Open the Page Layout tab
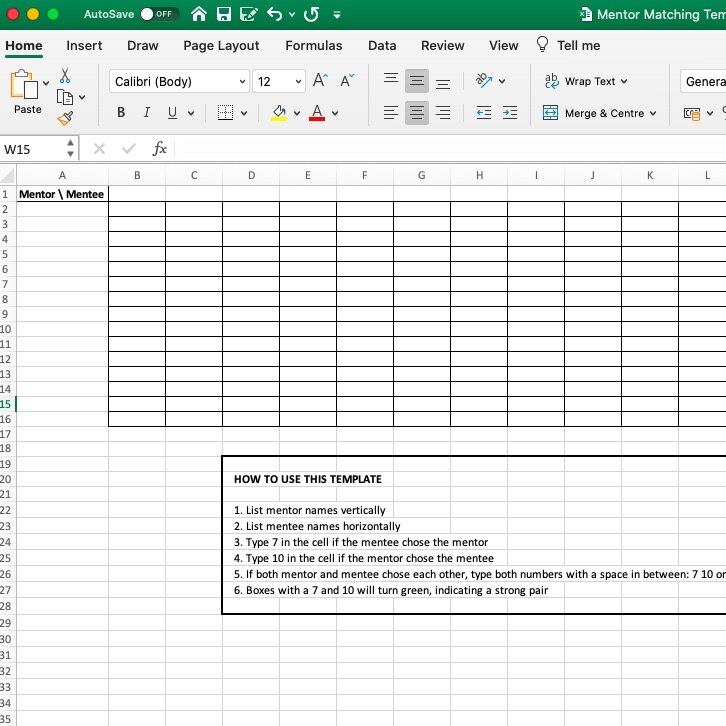The image size is (726, 726). (x=221, y=45)
